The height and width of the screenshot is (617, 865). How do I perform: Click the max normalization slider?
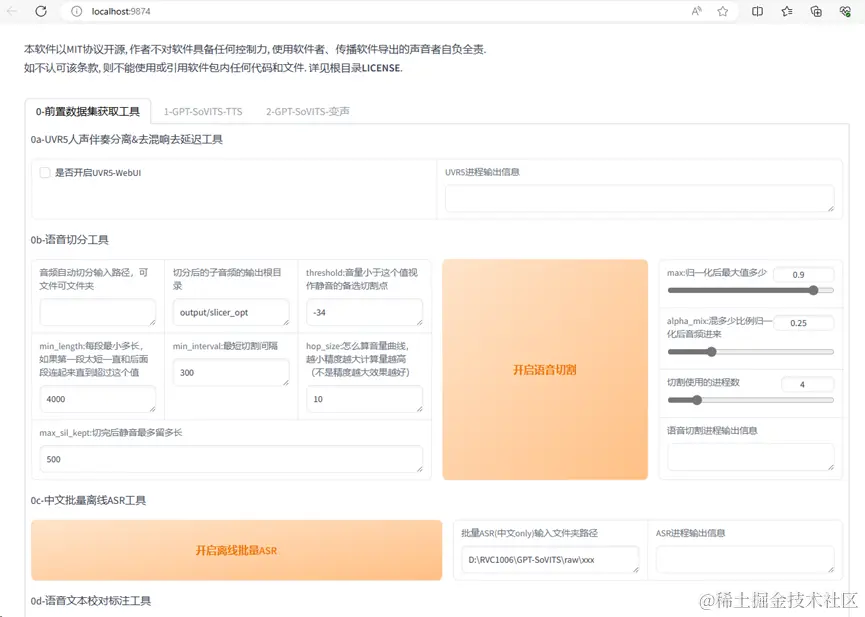[x=750, y=290]
